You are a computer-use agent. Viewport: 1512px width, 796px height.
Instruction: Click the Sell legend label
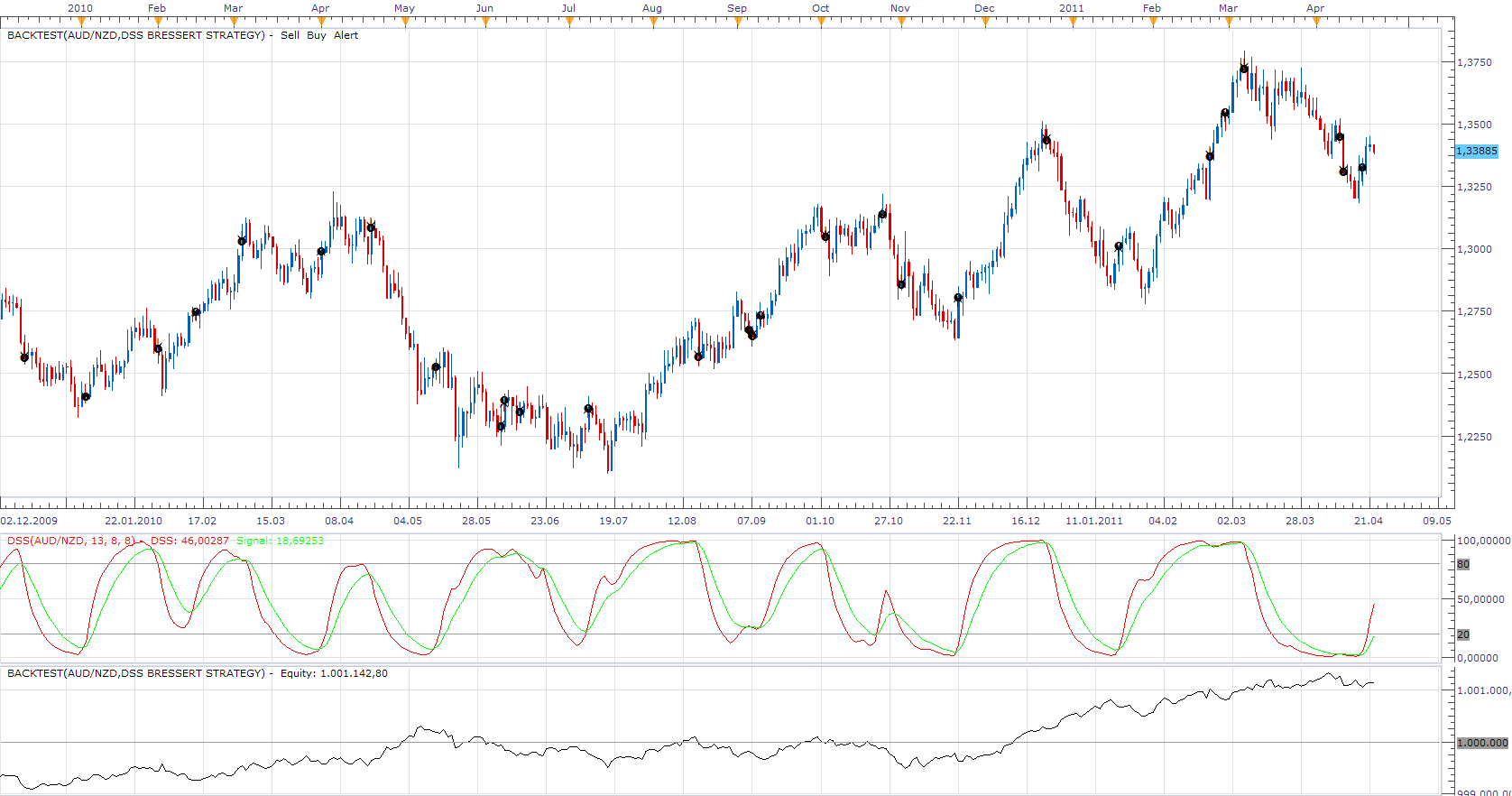point(290,35)
